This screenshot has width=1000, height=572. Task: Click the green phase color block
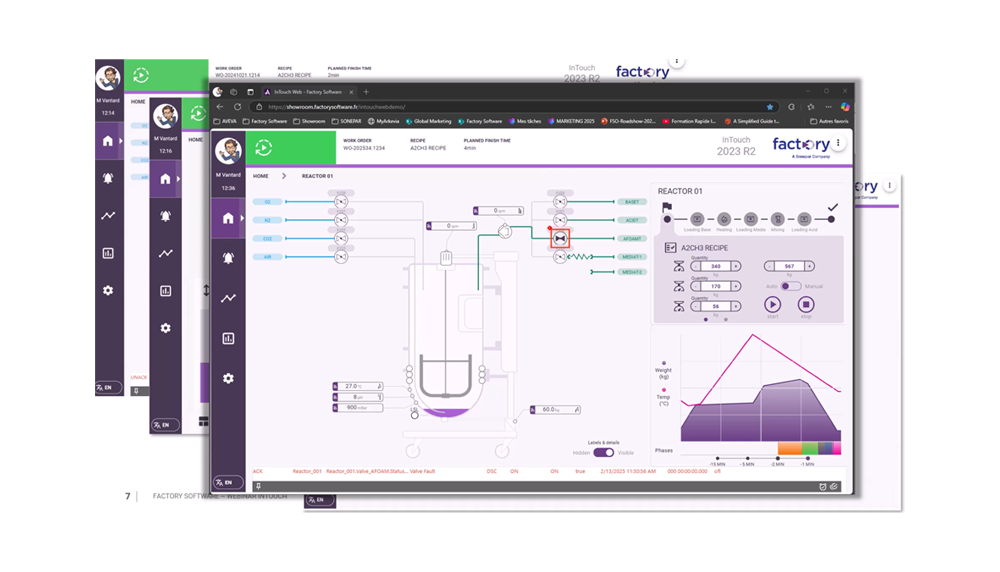coord(809,449)
